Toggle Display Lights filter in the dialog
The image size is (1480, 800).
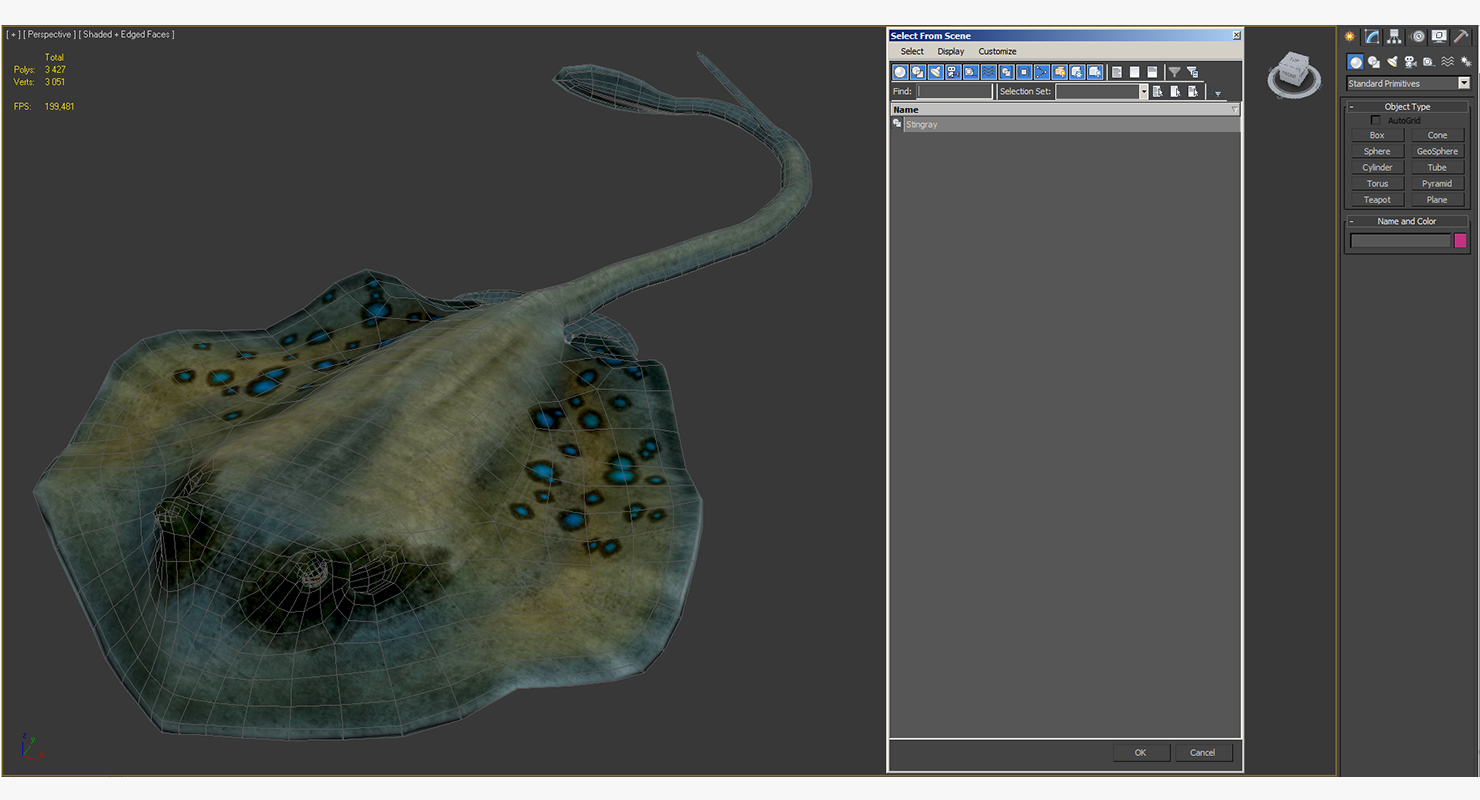tap(936, 72)
